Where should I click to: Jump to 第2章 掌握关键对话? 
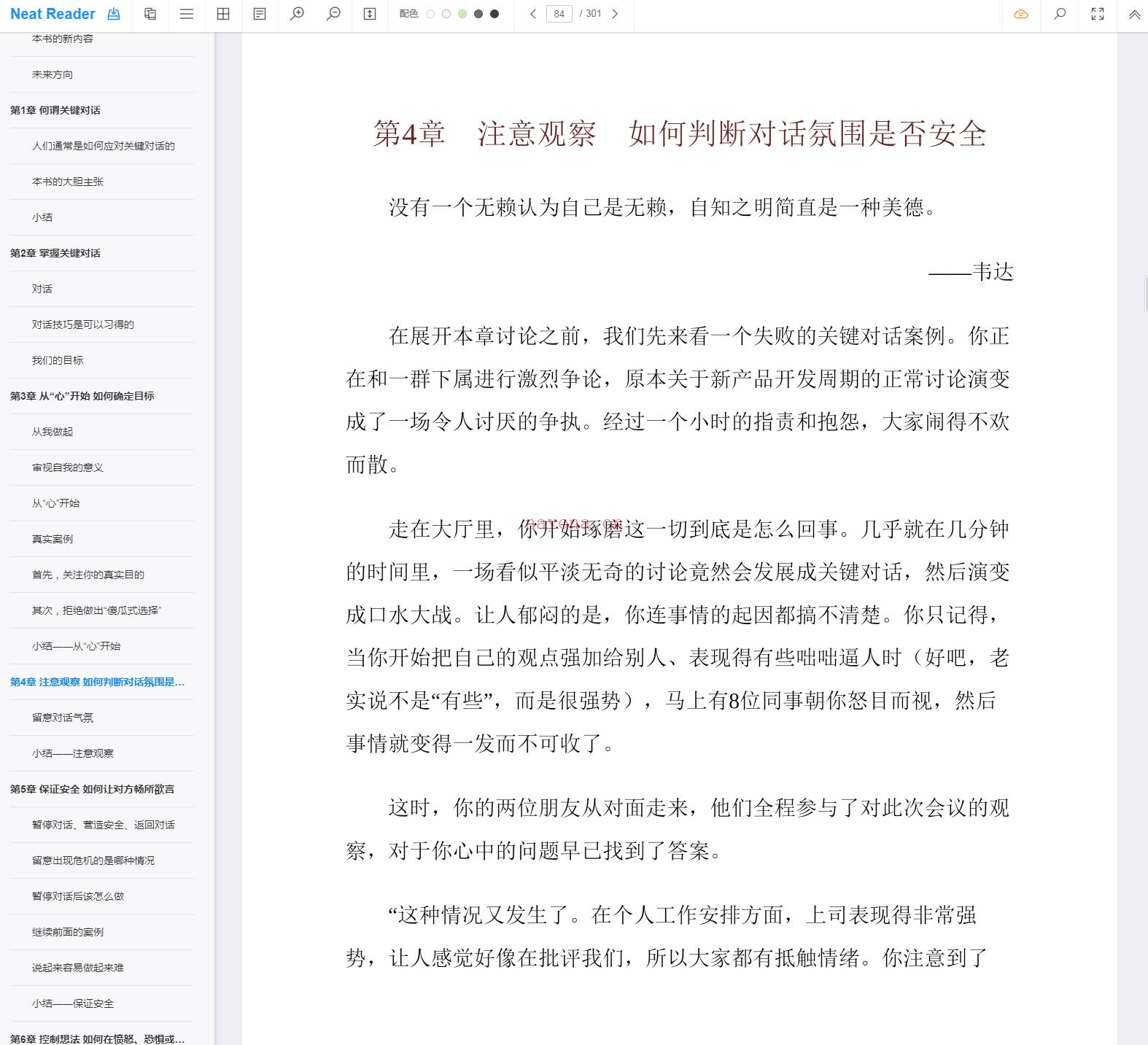pos(55,253)
